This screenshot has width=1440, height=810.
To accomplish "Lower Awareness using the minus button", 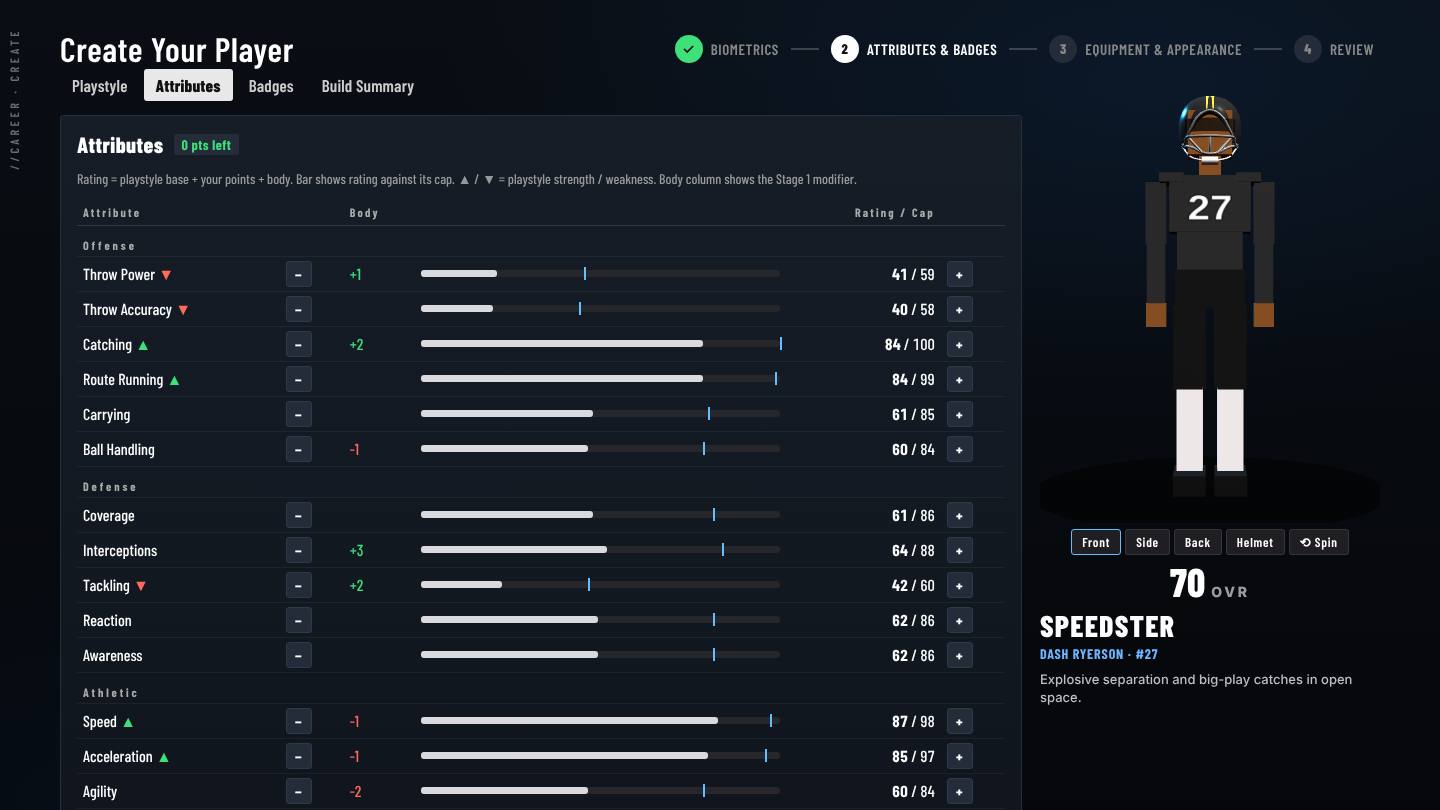I will coord(299,655).
